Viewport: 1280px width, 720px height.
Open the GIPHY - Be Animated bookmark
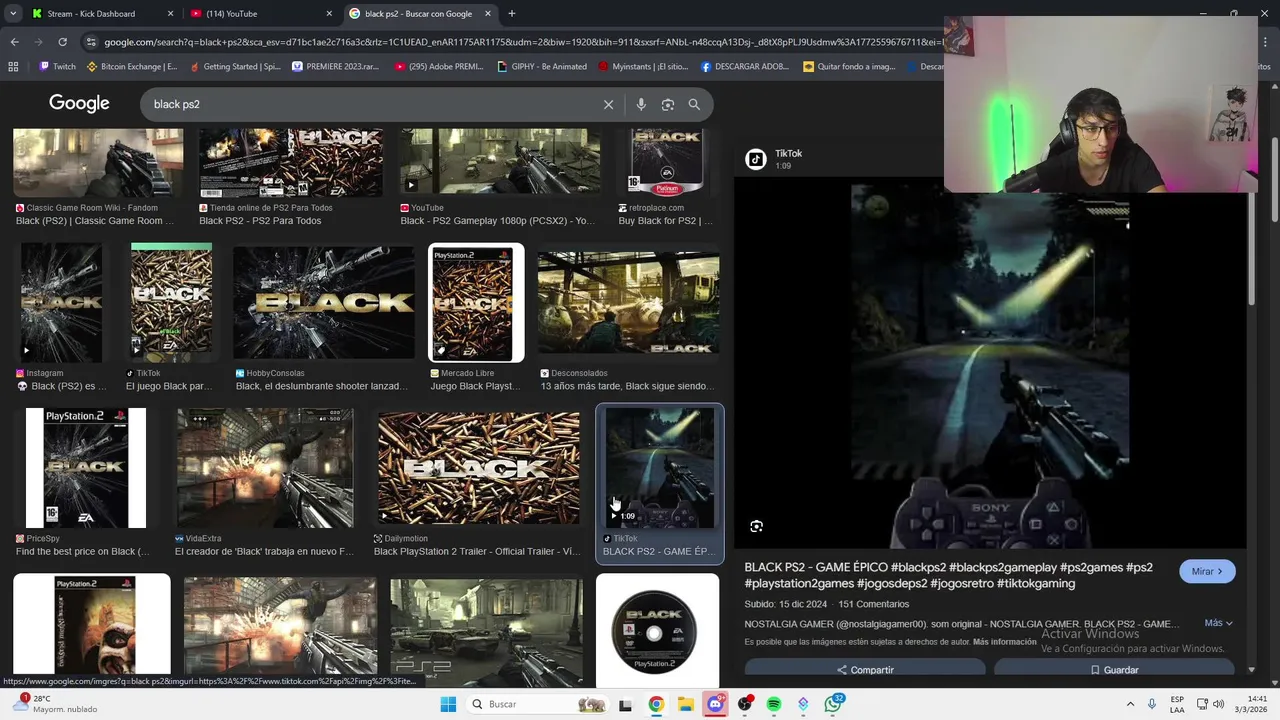pos(542,67)
